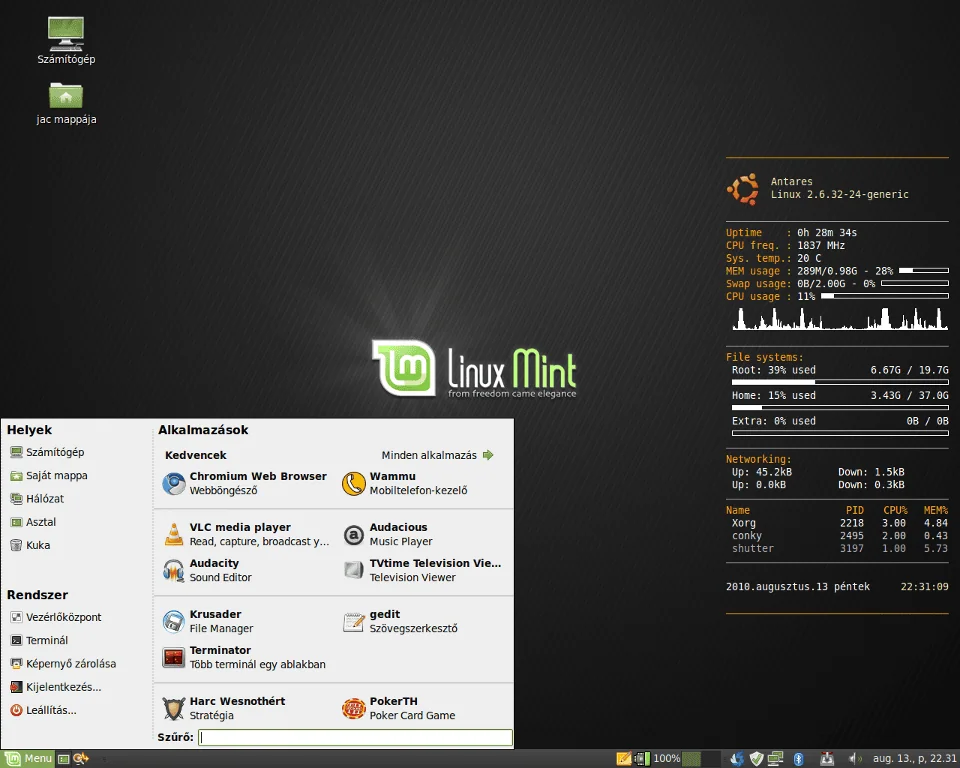Mute sound via the tray speaker icon
The width and height of the screenshot is (960, 768).
point(853,758)
